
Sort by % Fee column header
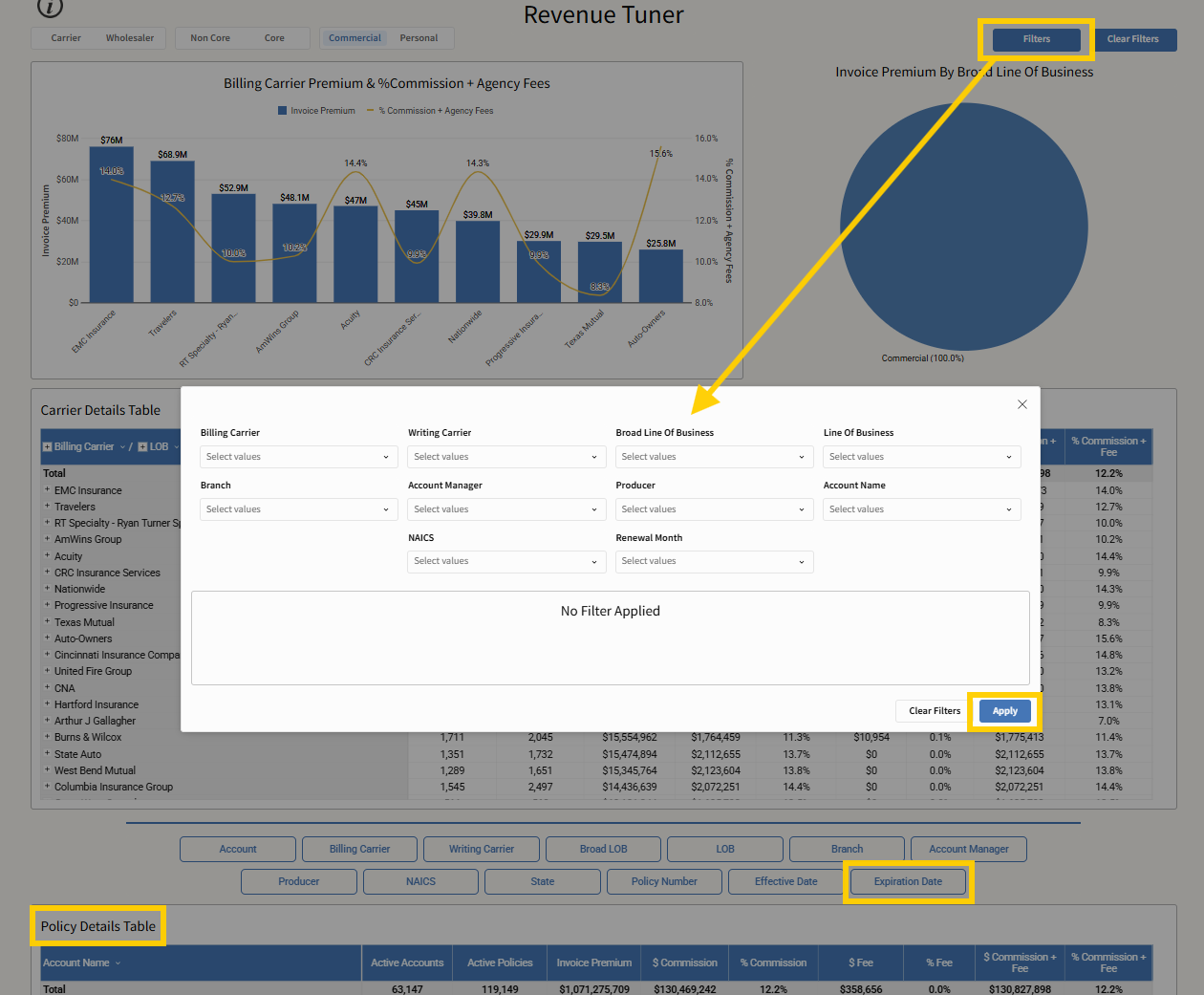[x=939, y=963]
